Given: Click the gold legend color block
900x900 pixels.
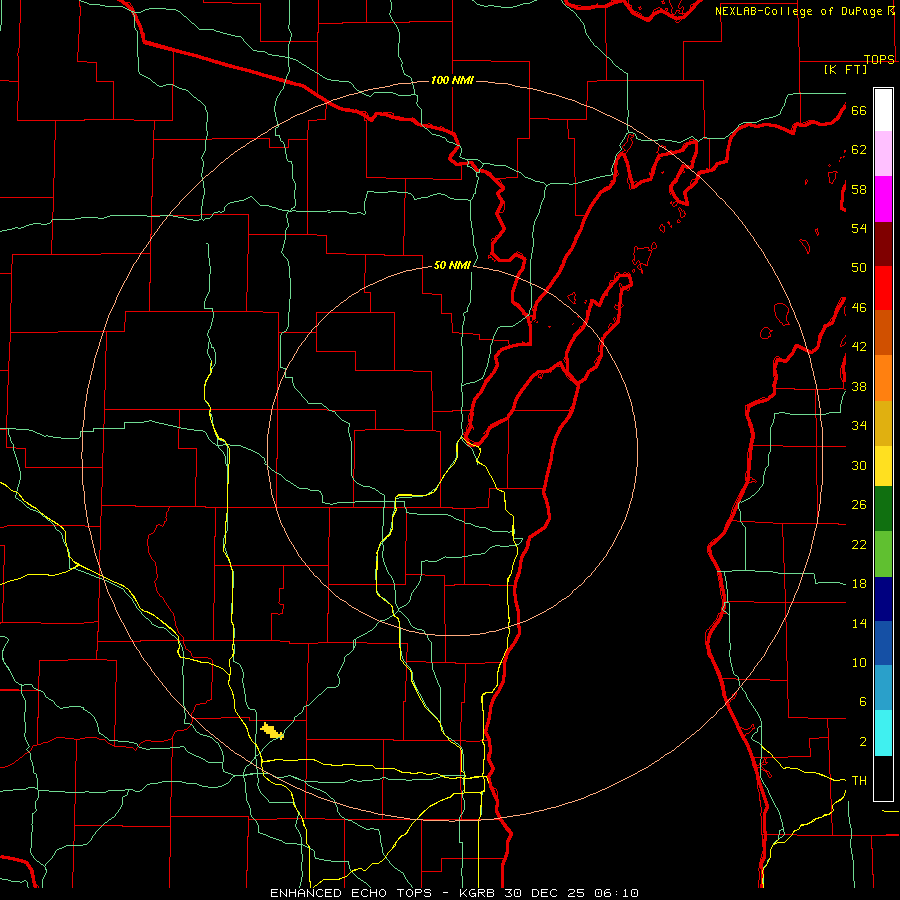Looking at the screenshot, I should tap(883, 423).
